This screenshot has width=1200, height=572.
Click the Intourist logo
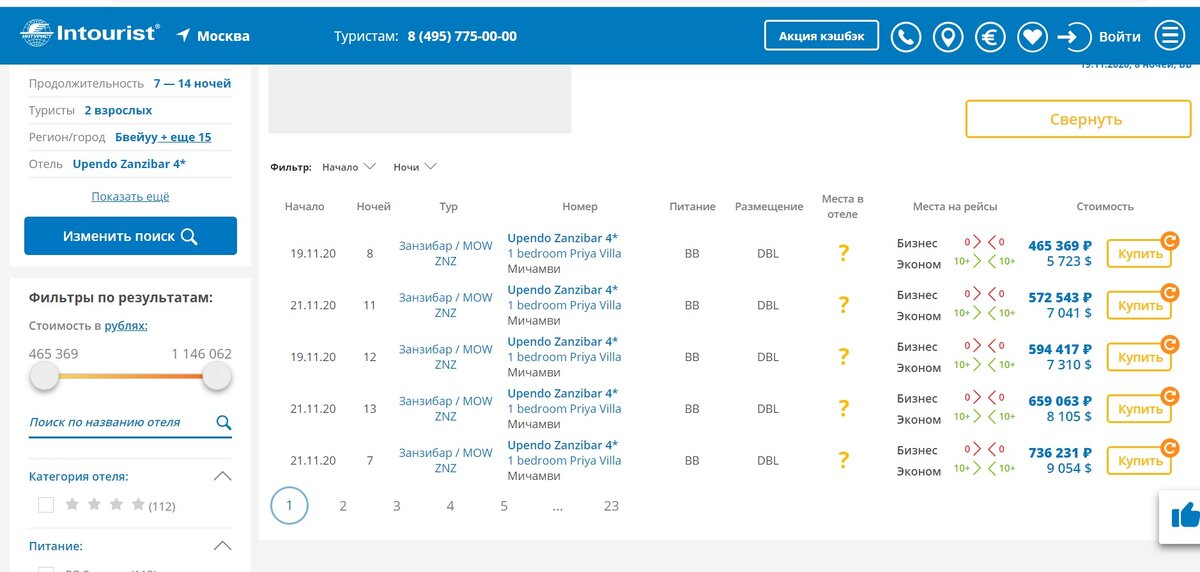(89, 34)
